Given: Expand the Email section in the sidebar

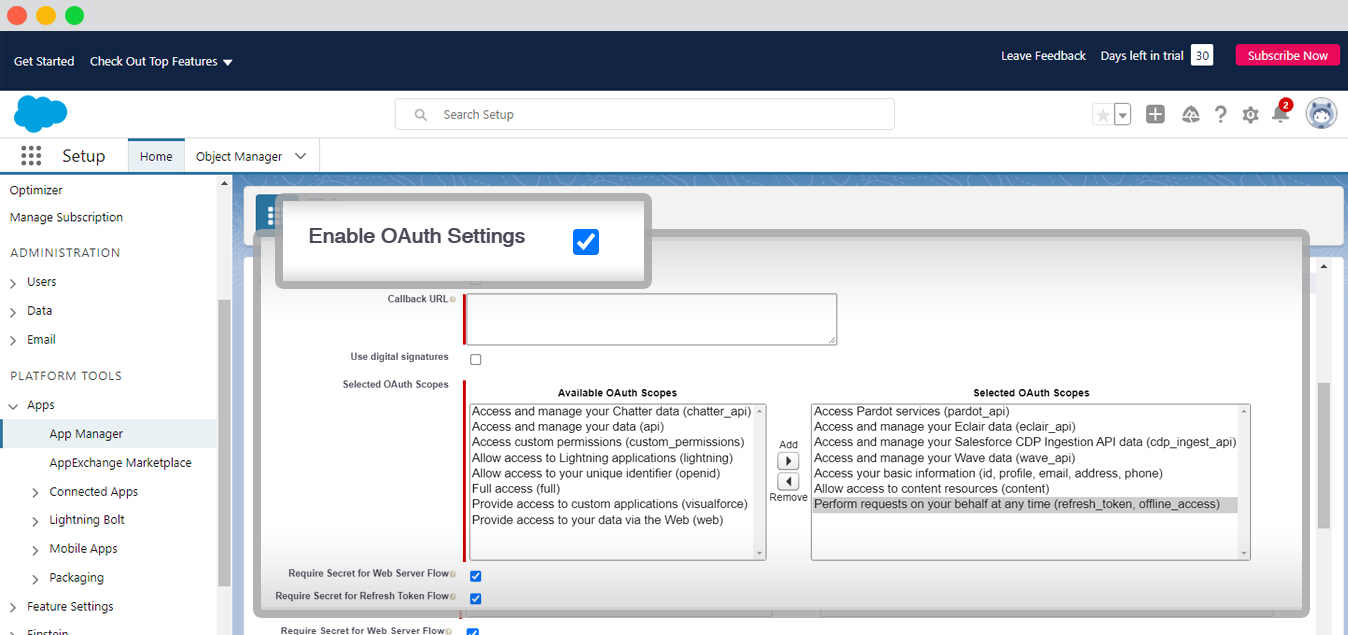Looking at the screenshot, I should (13, 341).
